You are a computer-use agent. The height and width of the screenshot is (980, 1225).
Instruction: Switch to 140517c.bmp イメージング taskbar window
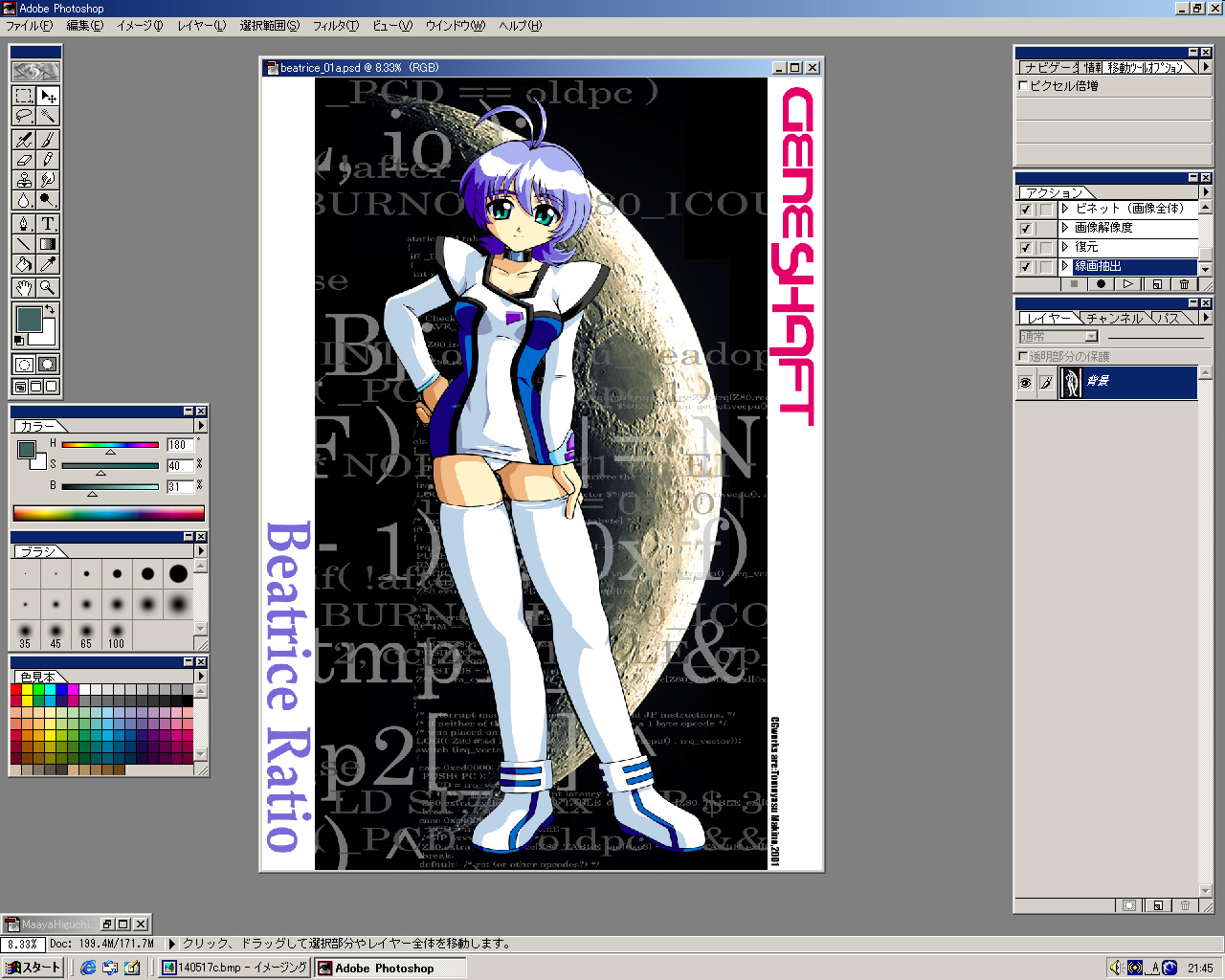click(x=234, y=968)
